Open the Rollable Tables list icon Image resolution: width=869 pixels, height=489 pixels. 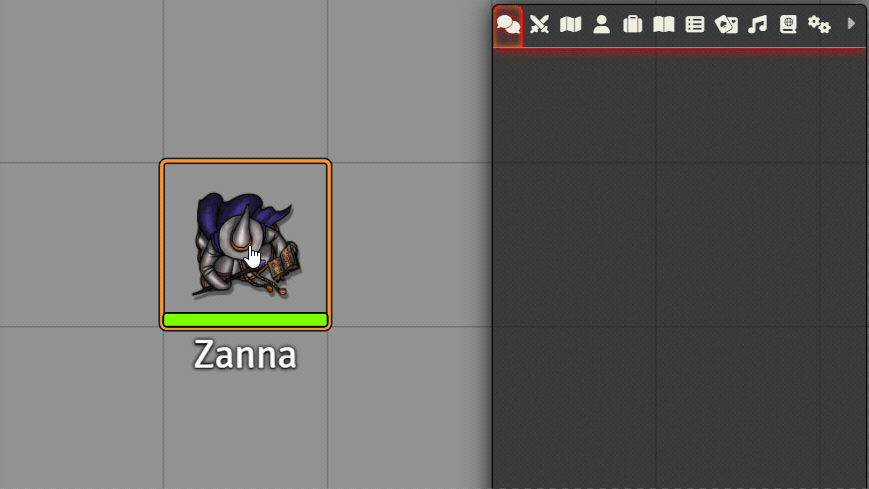coord(694,24)
